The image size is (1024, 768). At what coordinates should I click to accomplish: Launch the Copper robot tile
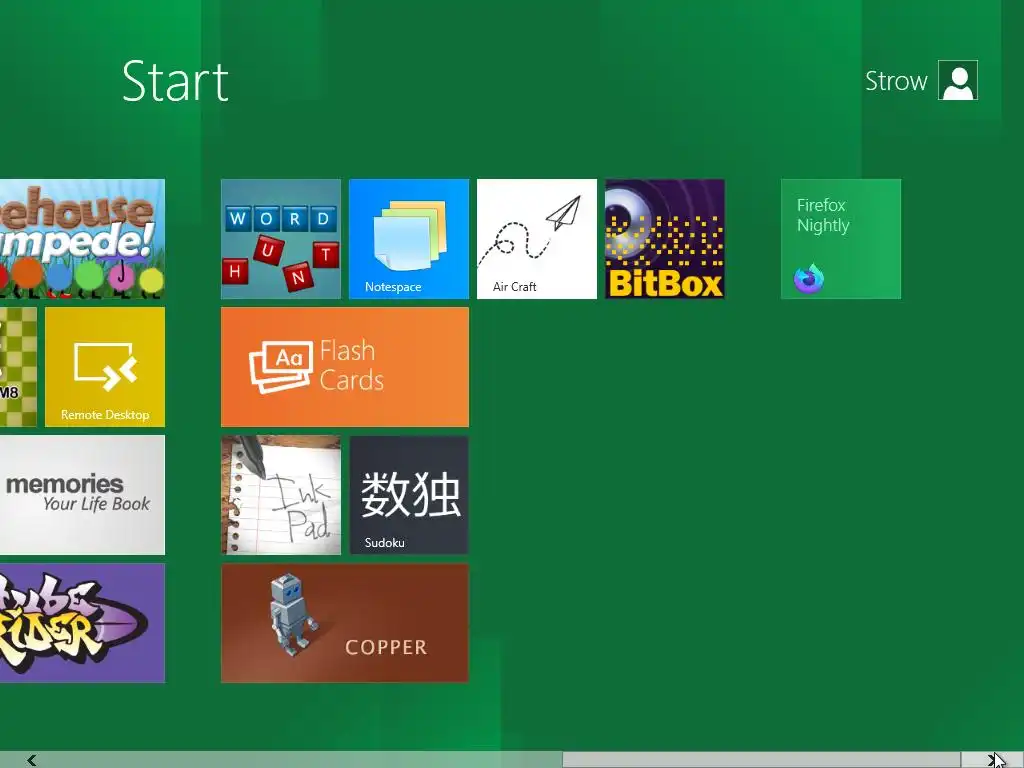[x=345, y=623]
